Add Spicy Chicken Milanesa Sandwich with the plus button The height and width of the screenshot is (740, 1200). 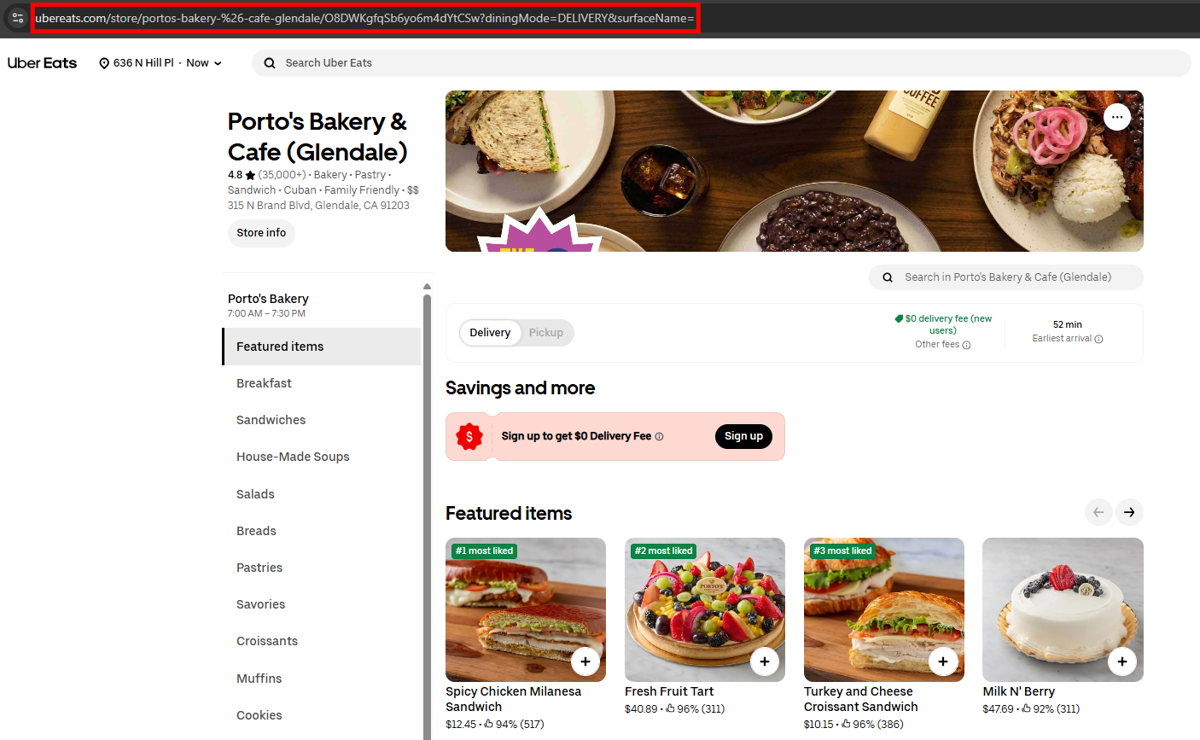pos(585,661)
